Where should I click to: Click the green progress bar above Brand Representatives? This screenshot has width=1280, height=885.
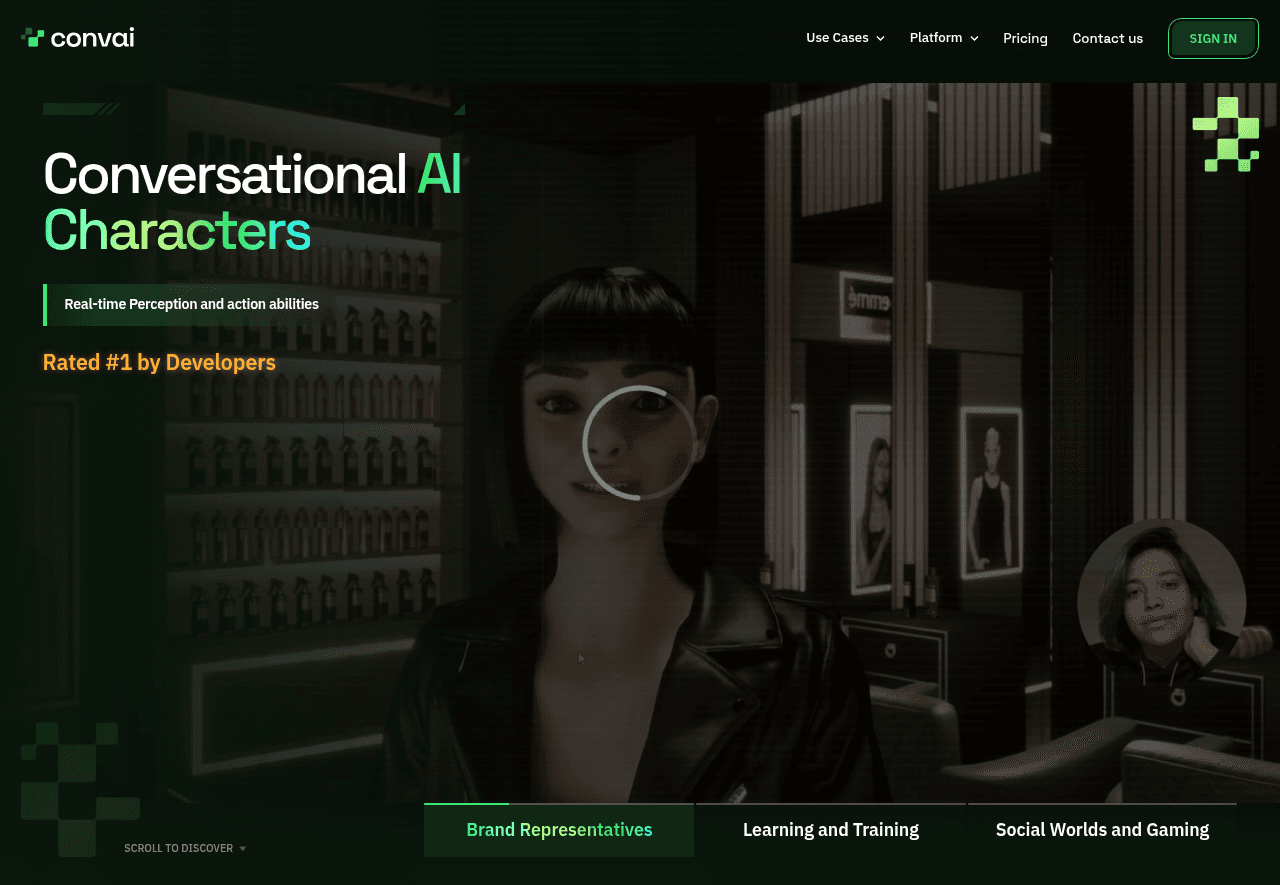[466, 804]
